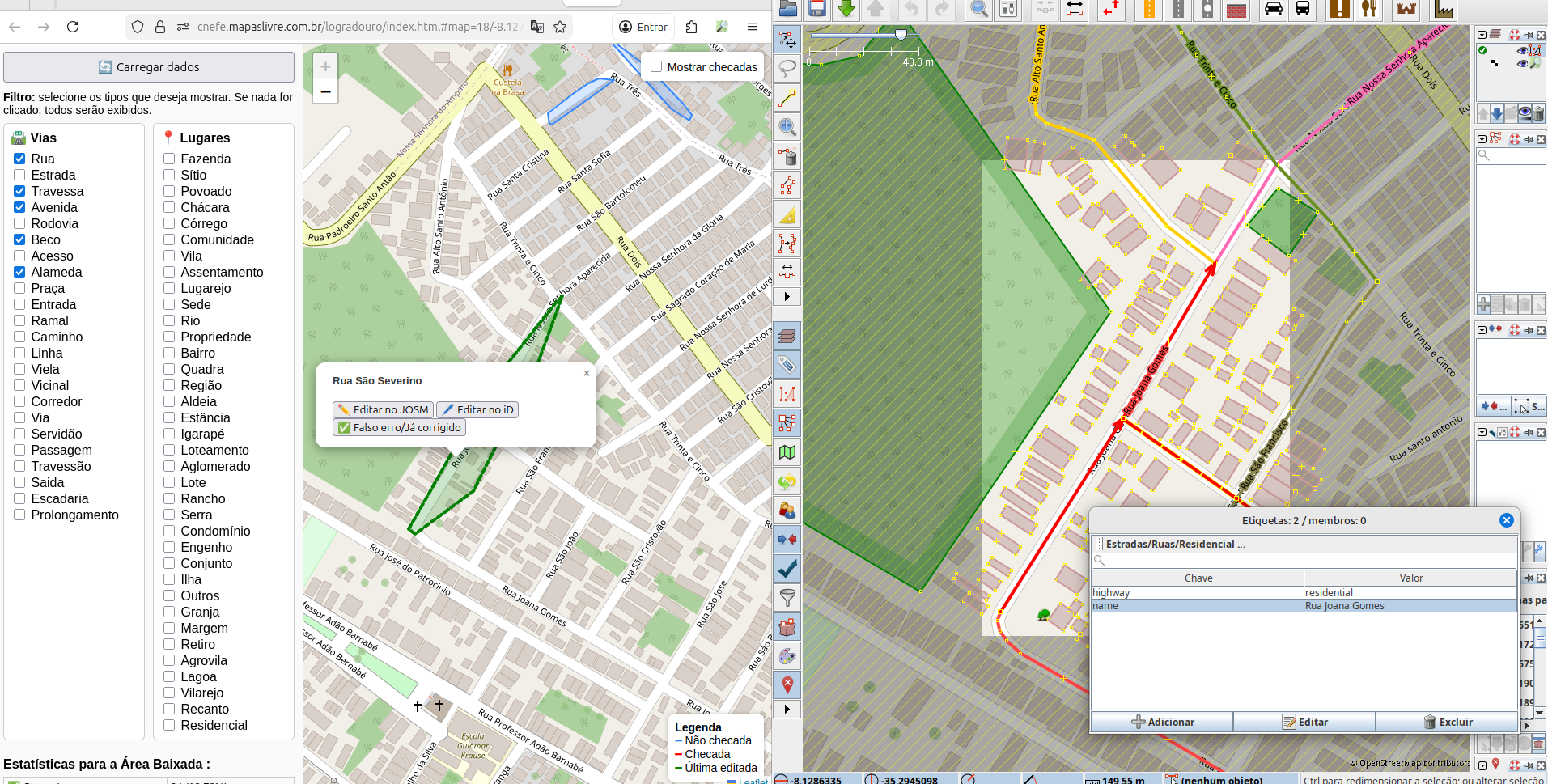Click the delete mode trash can tool
Image resolution: width=1548 pixels, height=784 pixels.
787,156
